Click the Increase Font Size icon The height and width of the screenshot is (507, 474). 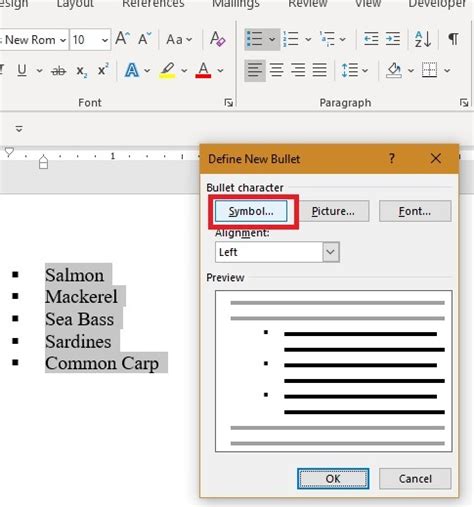tap(122, 39)
